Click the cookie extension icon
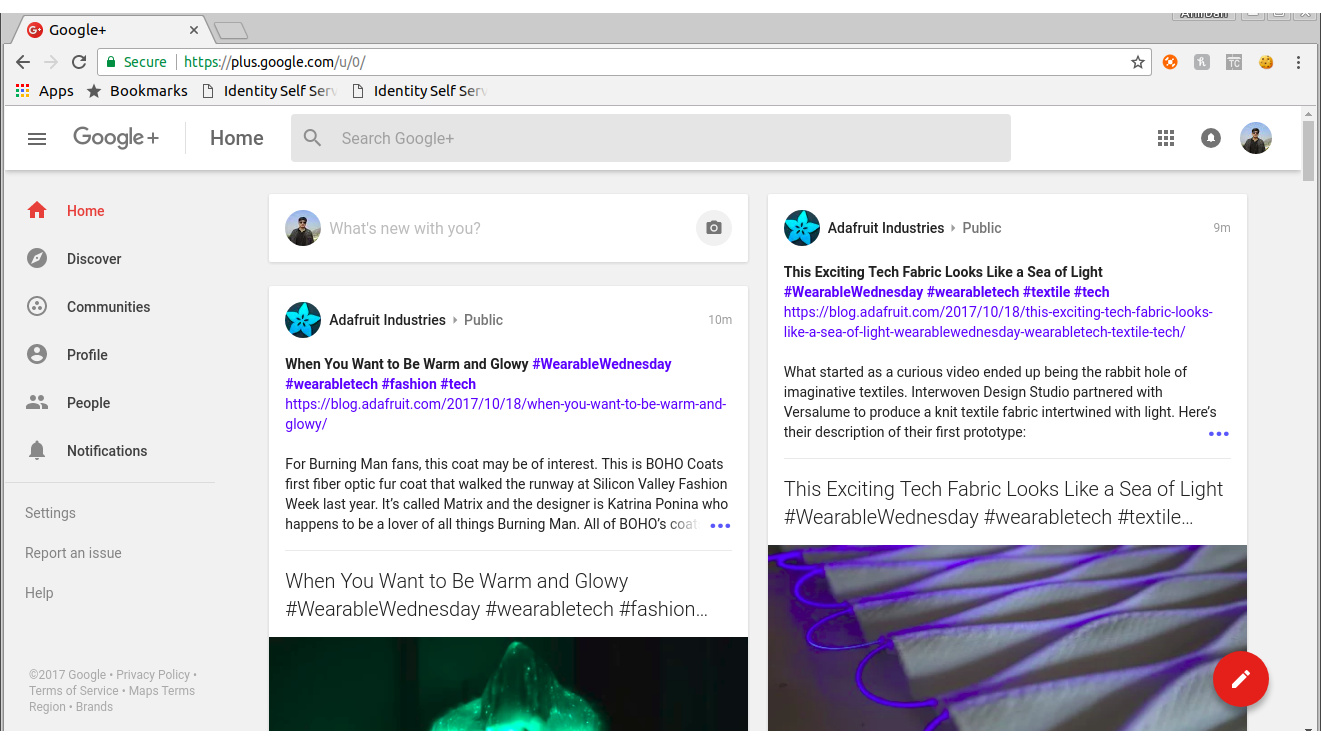1321x744 pixels. 1266,62
